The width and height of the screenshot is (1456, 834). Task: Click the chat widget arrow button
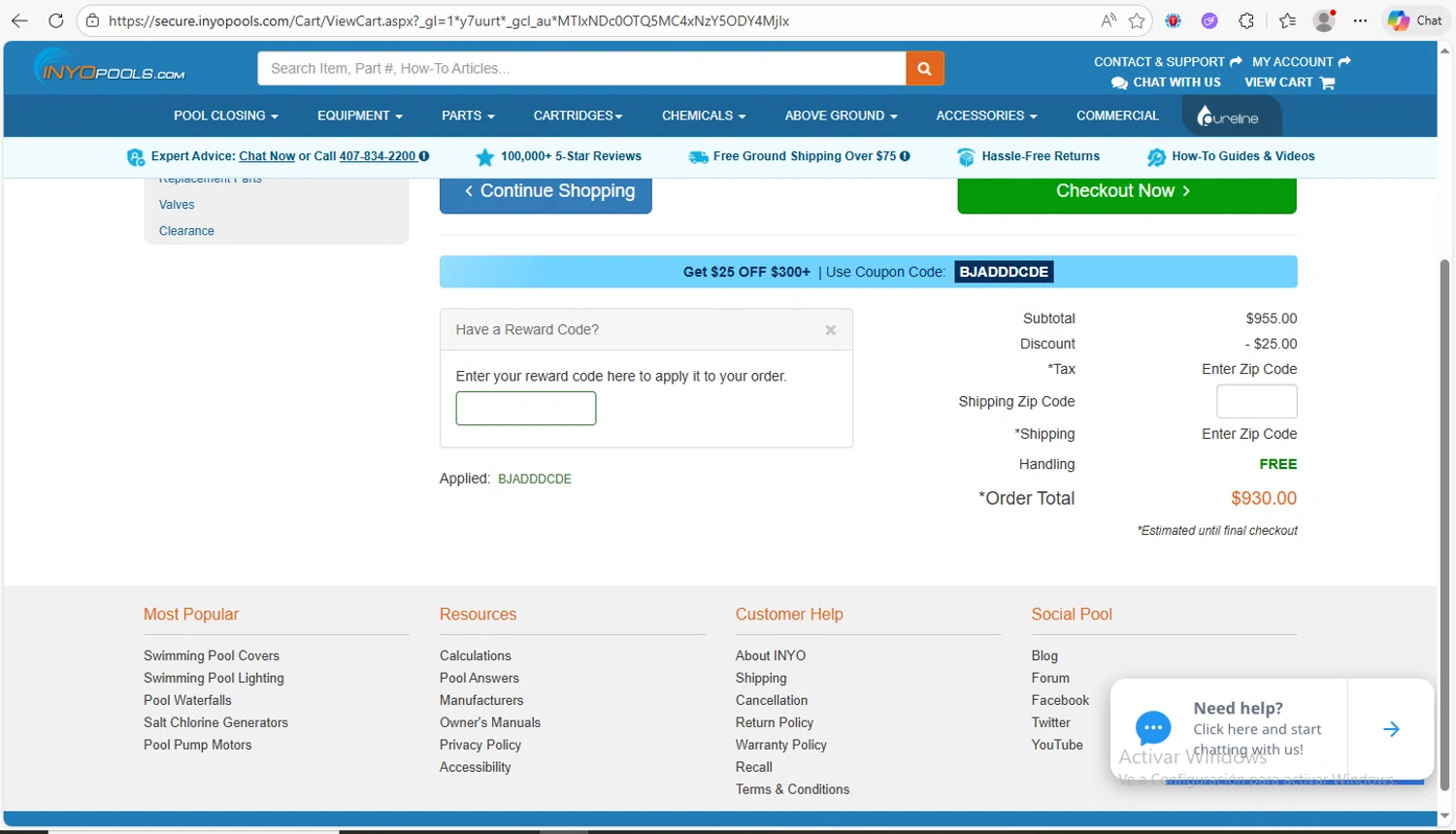pos(1391,729)
